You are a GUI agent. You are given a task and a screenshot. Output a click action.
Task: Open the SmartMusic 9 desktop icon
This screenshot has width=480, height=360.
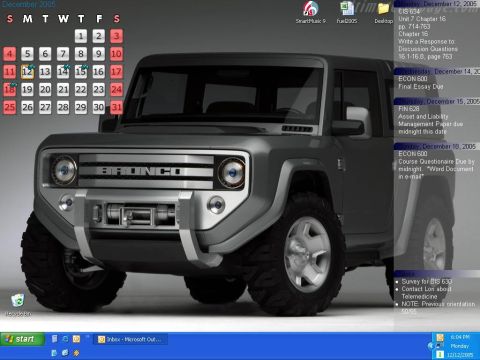click(x=310, y=12)
